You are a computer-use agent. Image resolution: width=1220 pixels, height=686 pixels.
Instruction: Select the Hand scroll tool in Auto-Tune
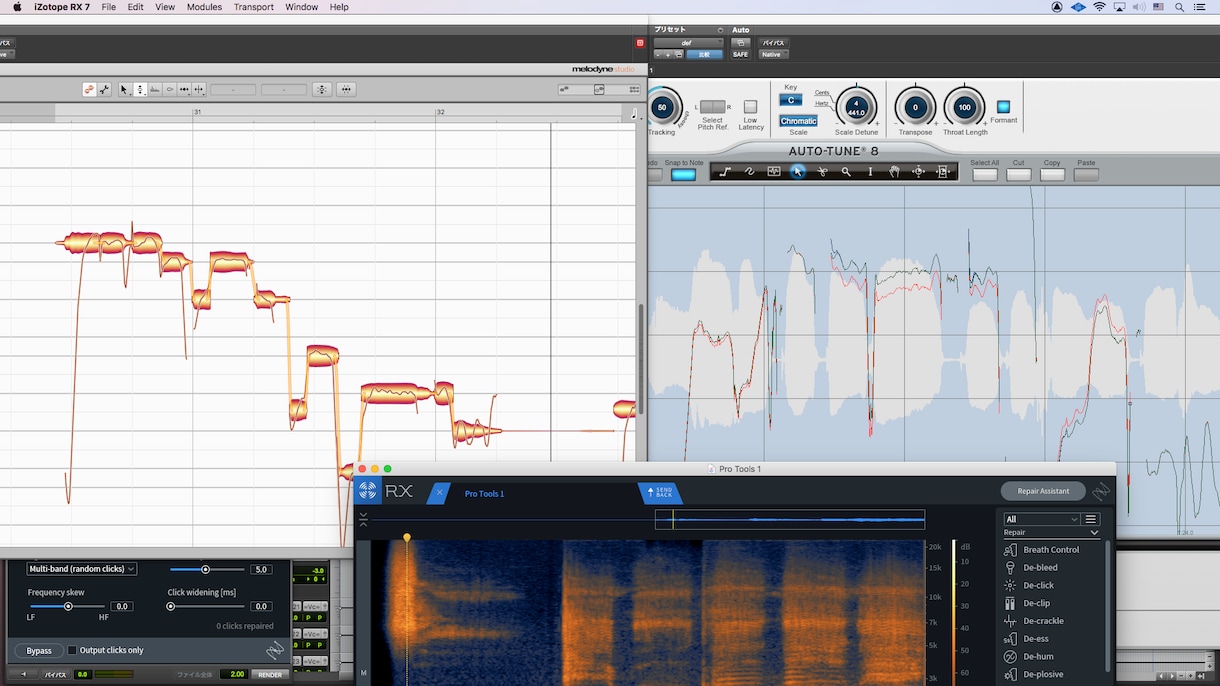894,172
